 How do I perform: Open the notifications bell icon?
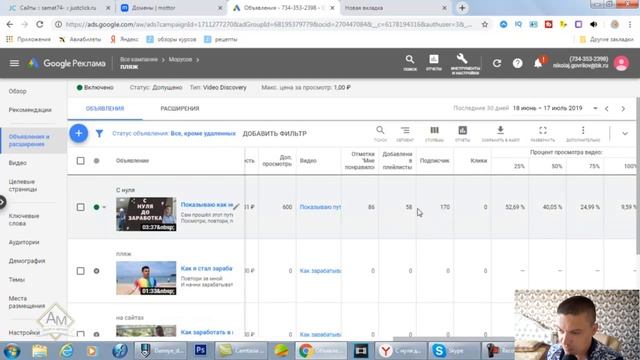pos(538,63)
